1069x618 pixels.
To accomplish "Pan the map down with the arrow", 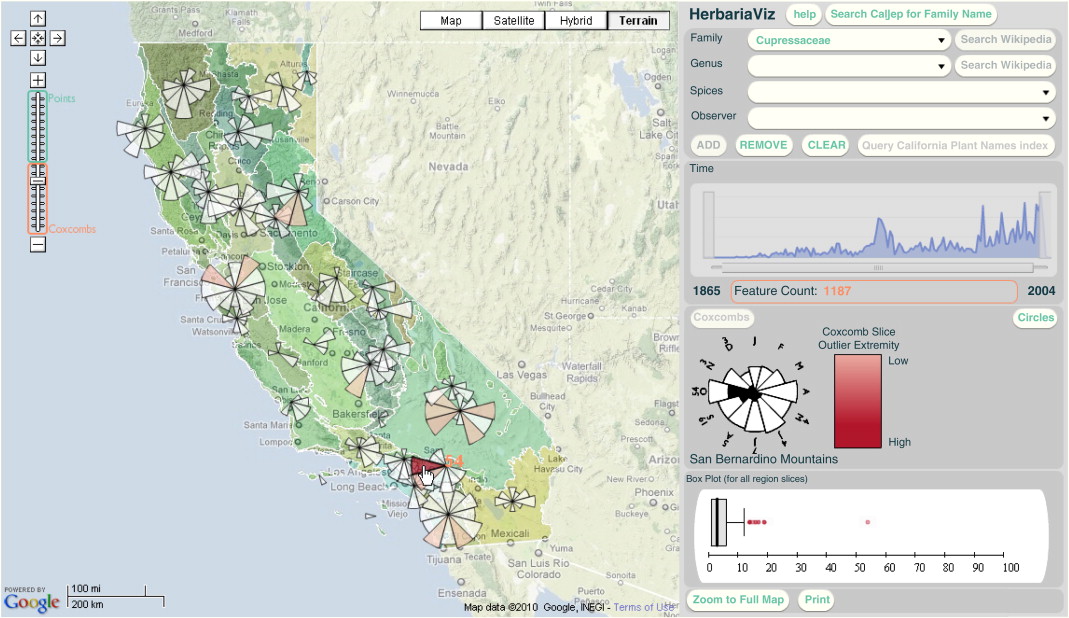I will coord(38,58).
